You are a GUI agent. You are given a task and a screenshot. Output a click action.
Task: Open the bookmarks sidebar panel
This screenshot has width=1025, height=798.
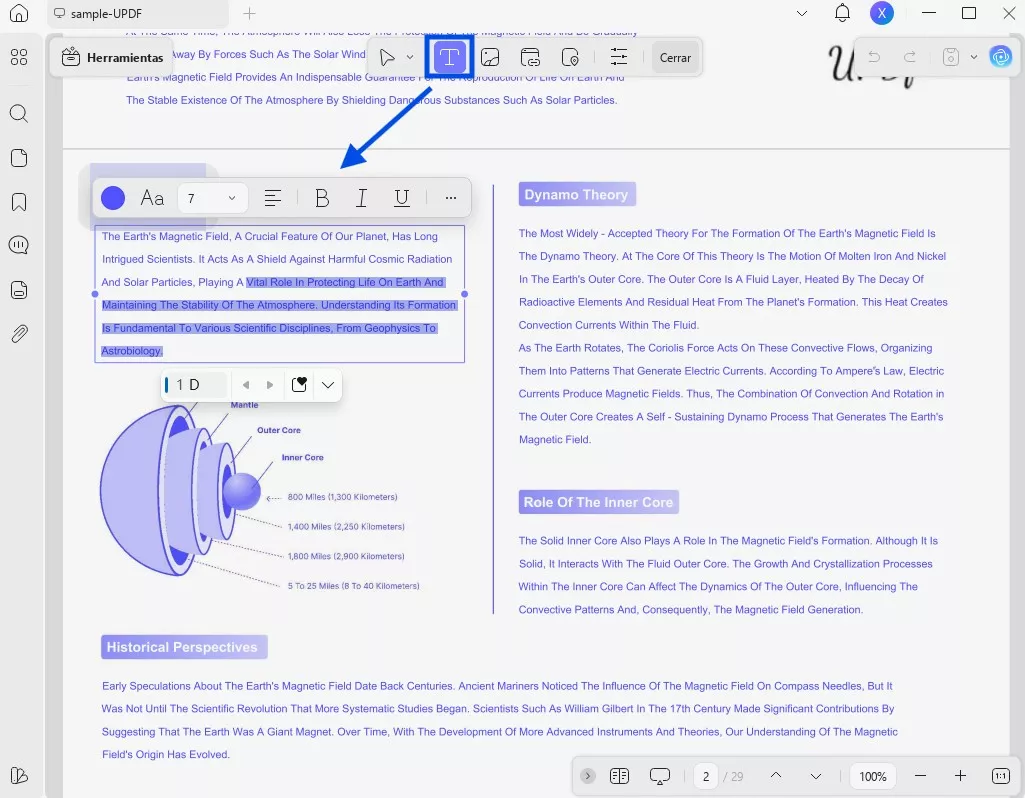click(x=19, y=202)
